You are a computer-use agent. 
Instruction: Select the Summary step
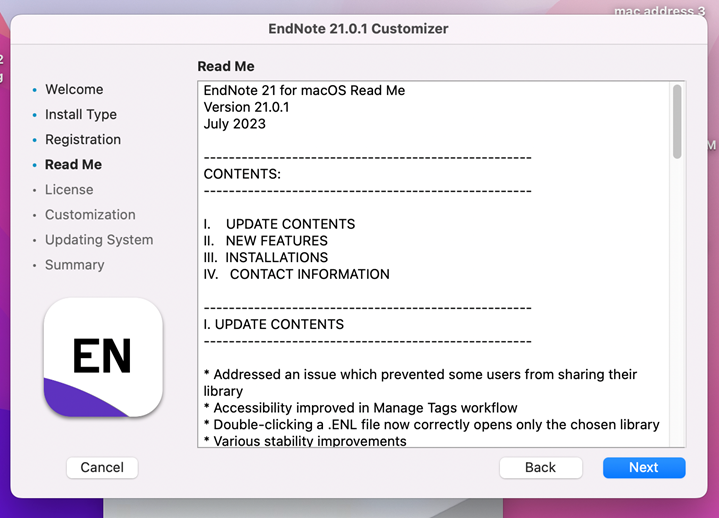pos(74,265)
